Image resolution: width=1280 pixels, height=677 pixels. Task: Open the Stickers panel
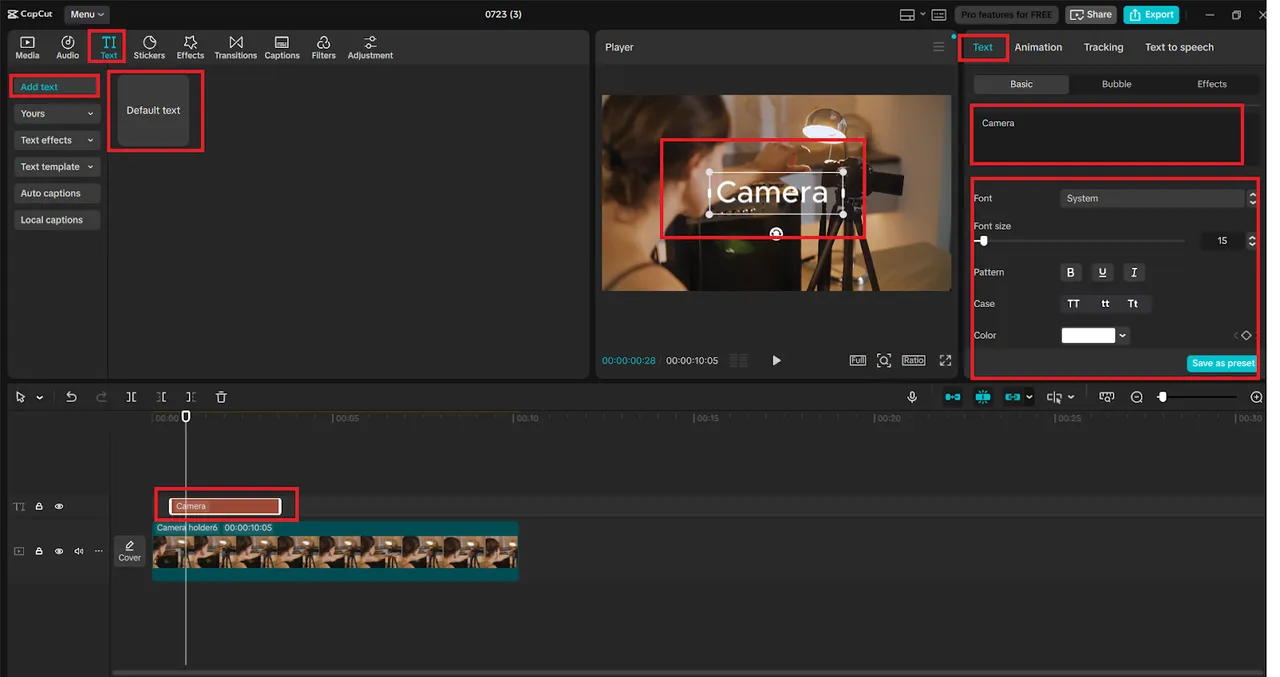coord(149,47)
